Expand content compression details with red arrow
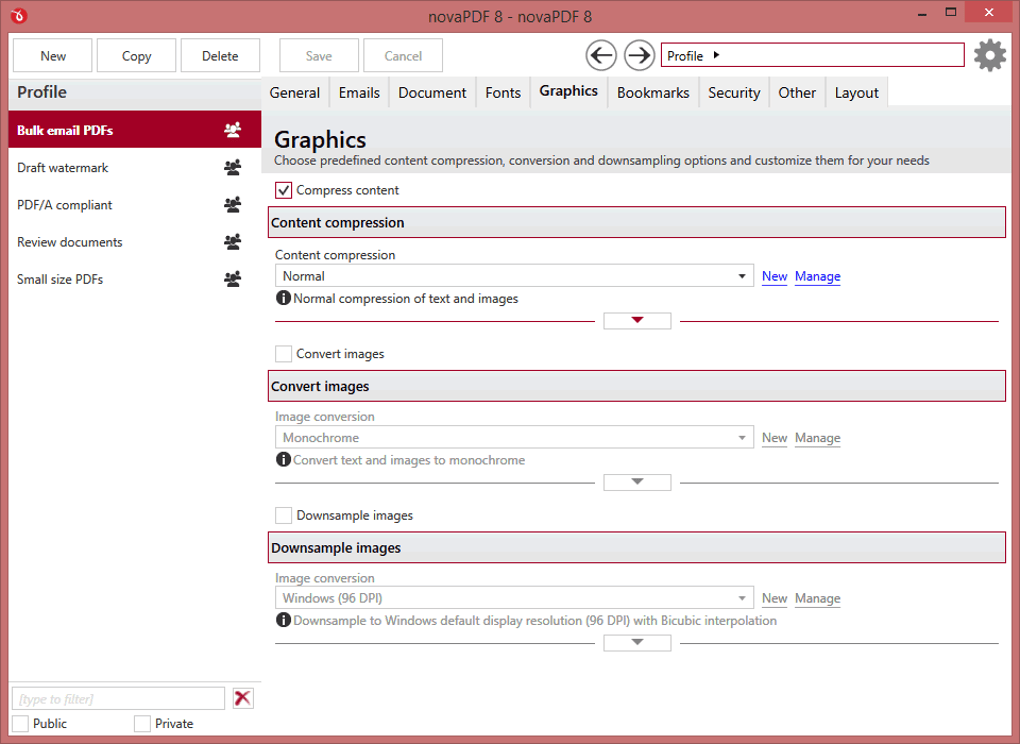Viewport: 1020px width, 744px height. (638, 320)
